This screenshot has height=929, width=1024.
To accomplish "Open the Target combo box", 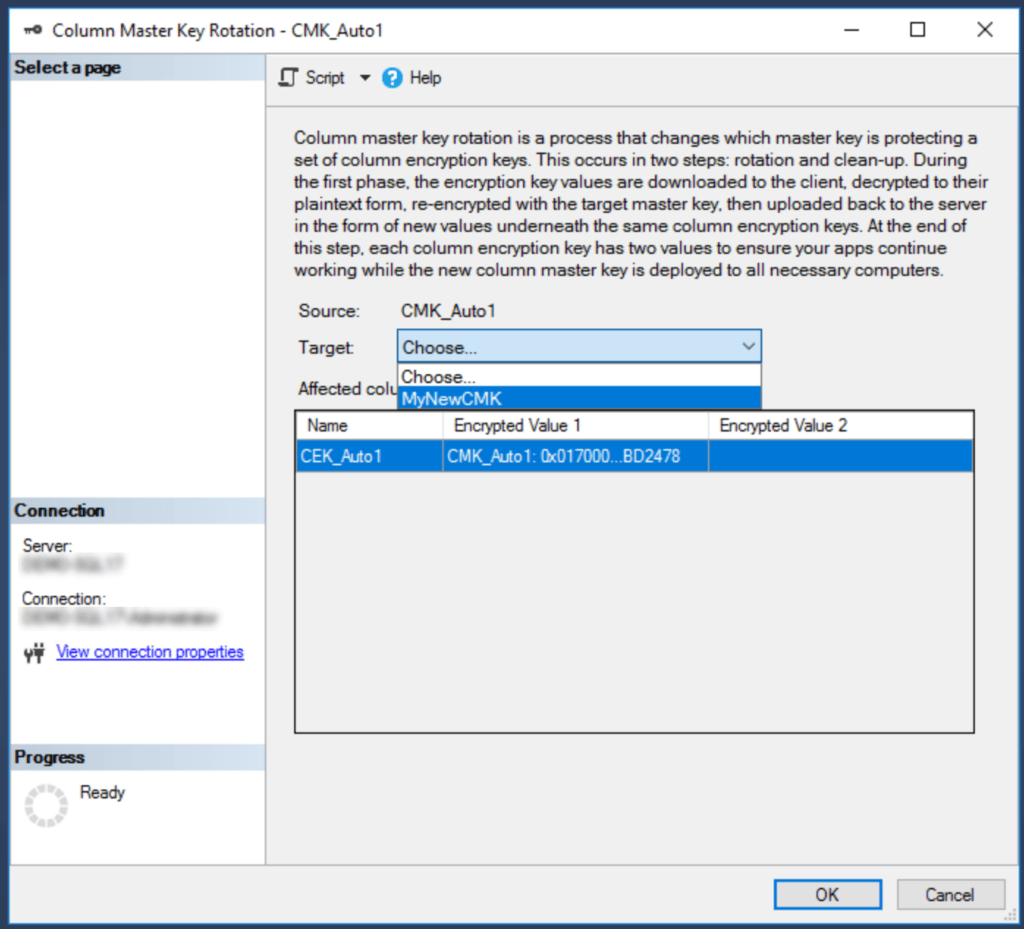I will pyautogui.click(x=579, y=347).
